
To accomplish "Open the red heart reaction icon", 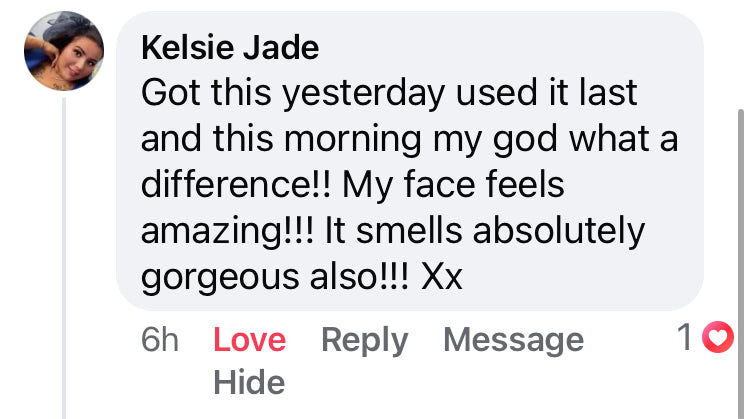I will pyautogui.click(x=716, y=339).
